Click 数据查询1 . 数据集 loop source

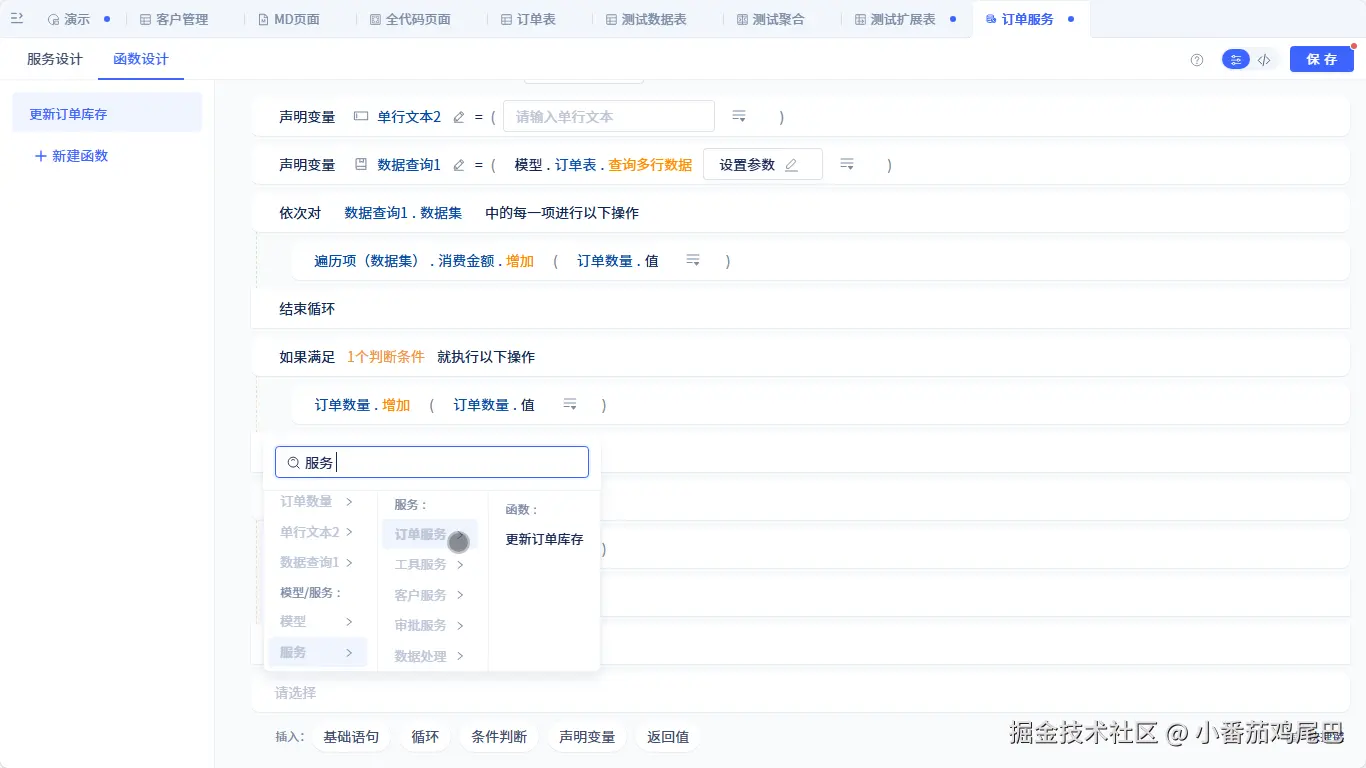403,213
